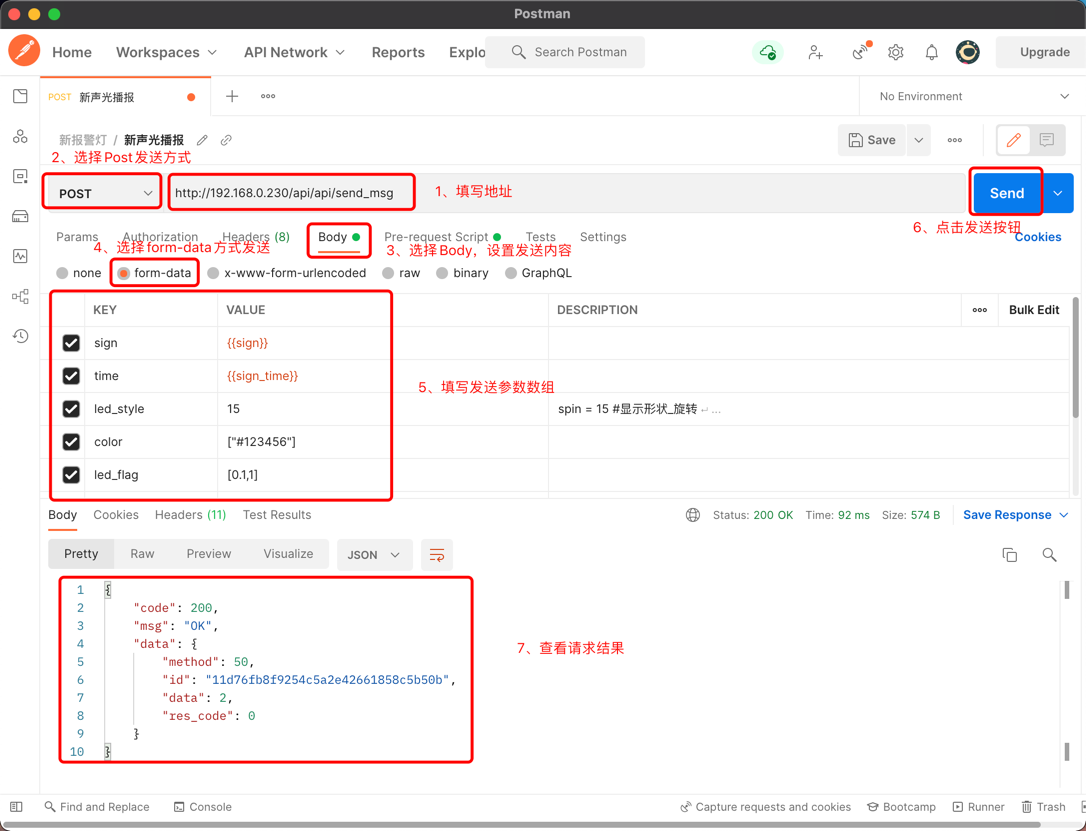Open the Pre-request Script tab

coord(442,237)
